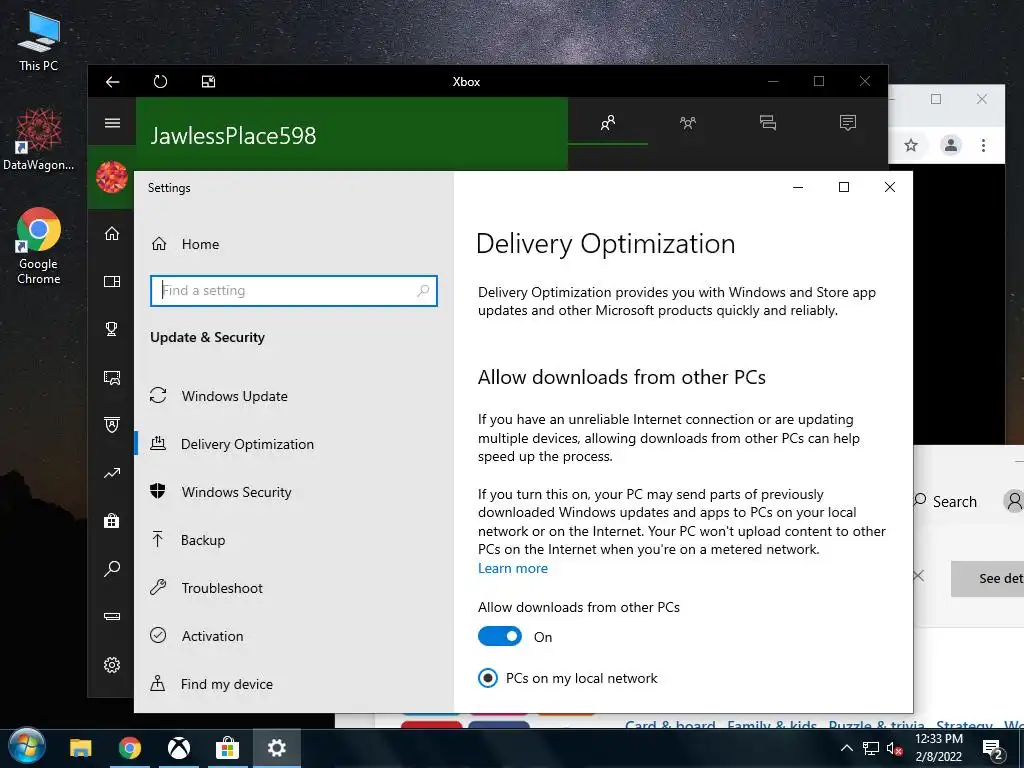
Task: Open Xbox Captures icon in sidebar
Action: 112,377
